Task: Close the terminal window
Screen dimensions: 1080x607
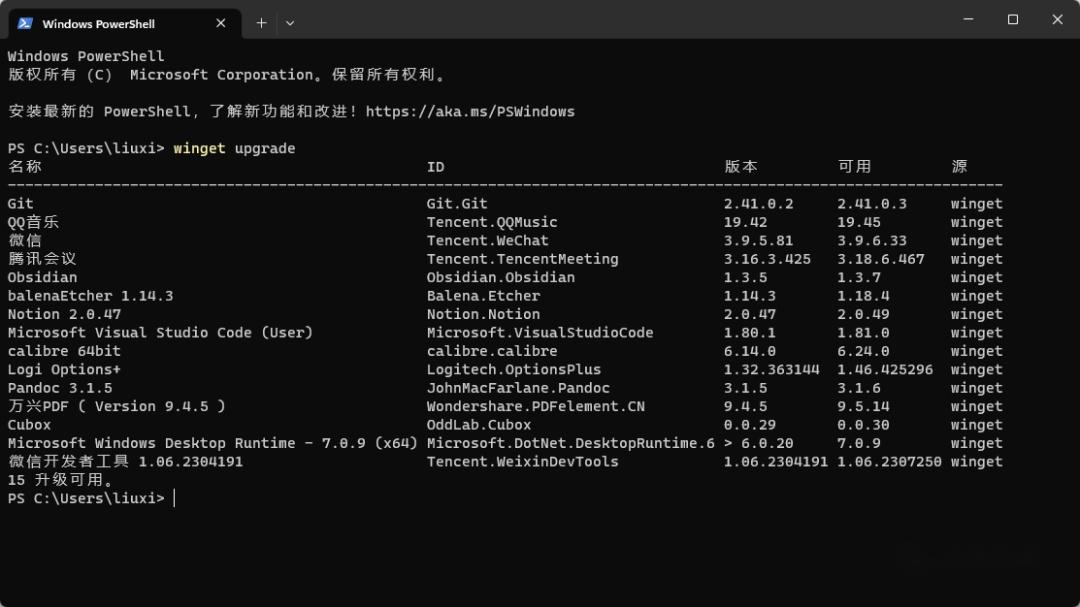Action: 1058,19
